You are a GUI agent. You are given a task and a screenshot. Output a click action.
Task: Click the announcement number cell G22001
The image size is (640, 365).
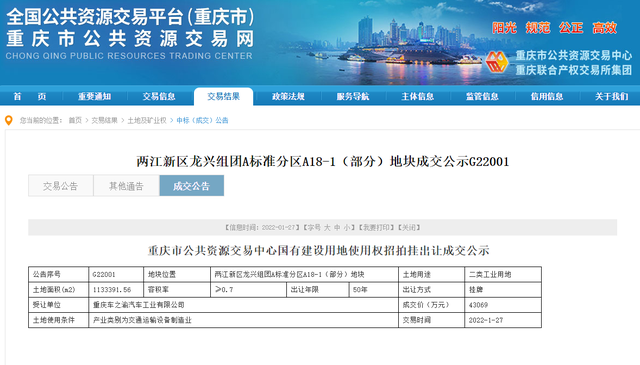pyautogui.click(x=116, y=275)
